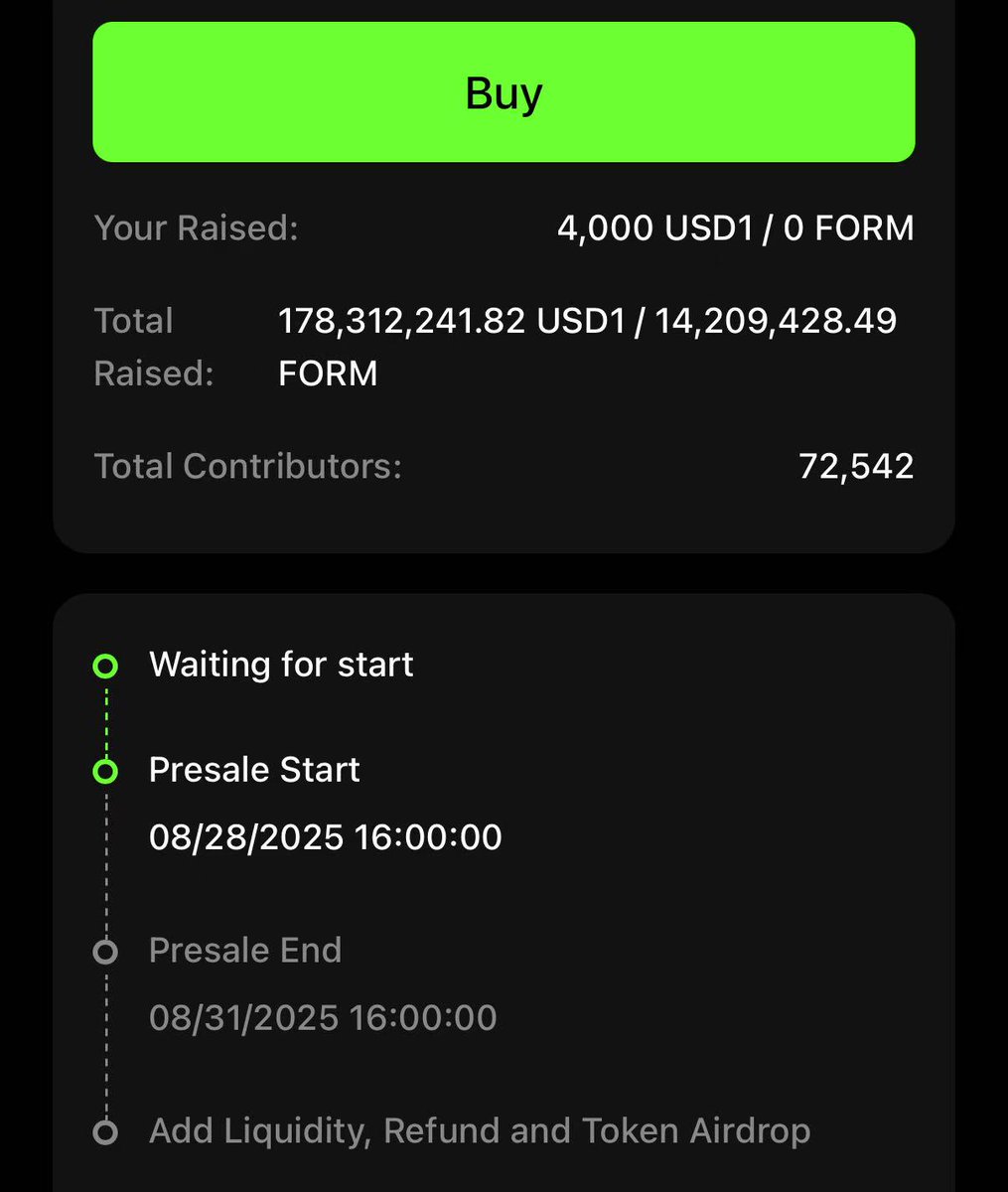Tap the Presale End label

[x=245, y=951]
